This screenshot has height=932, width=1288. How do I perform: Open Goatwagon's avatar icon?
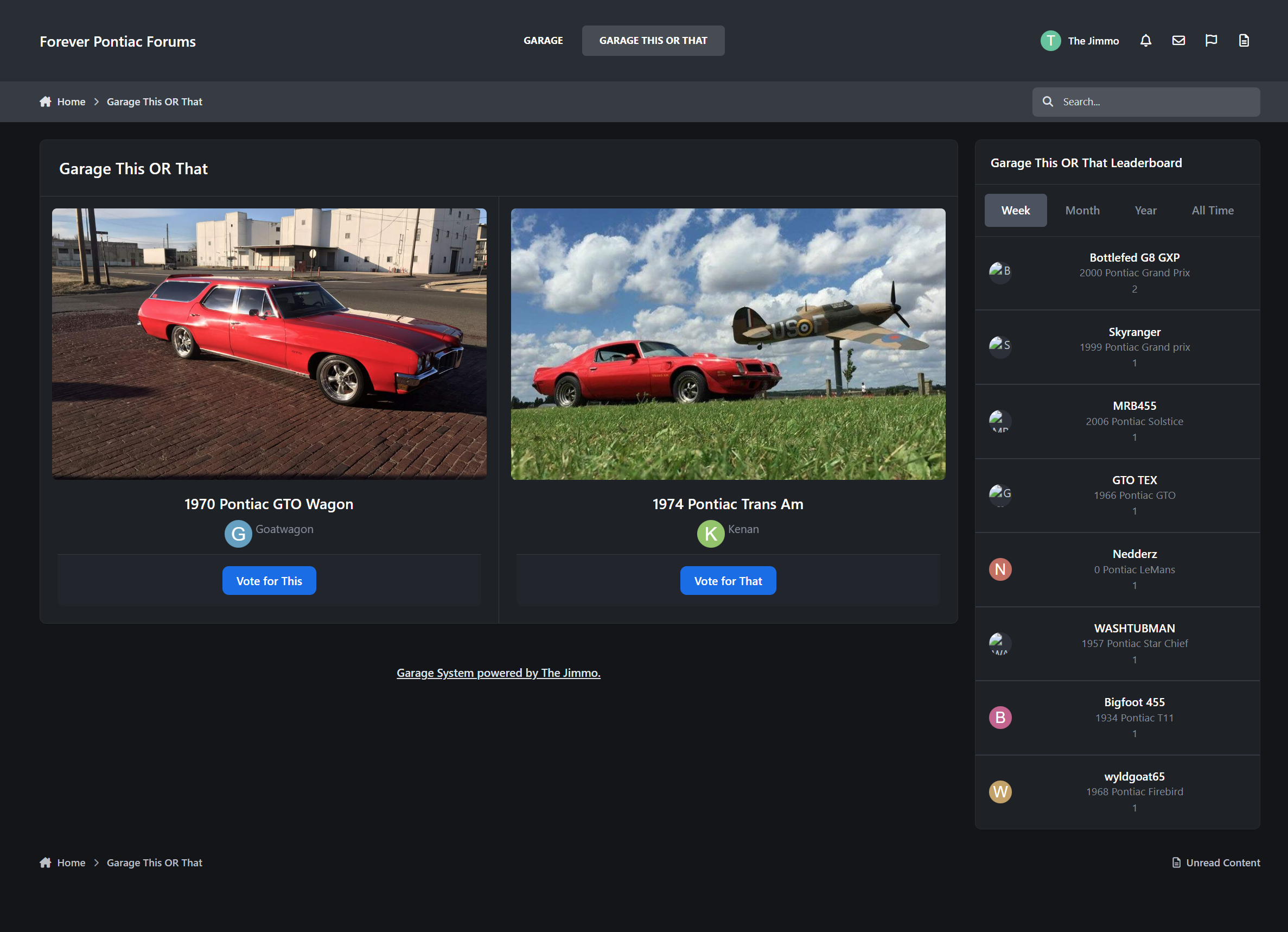coord(238,534)
